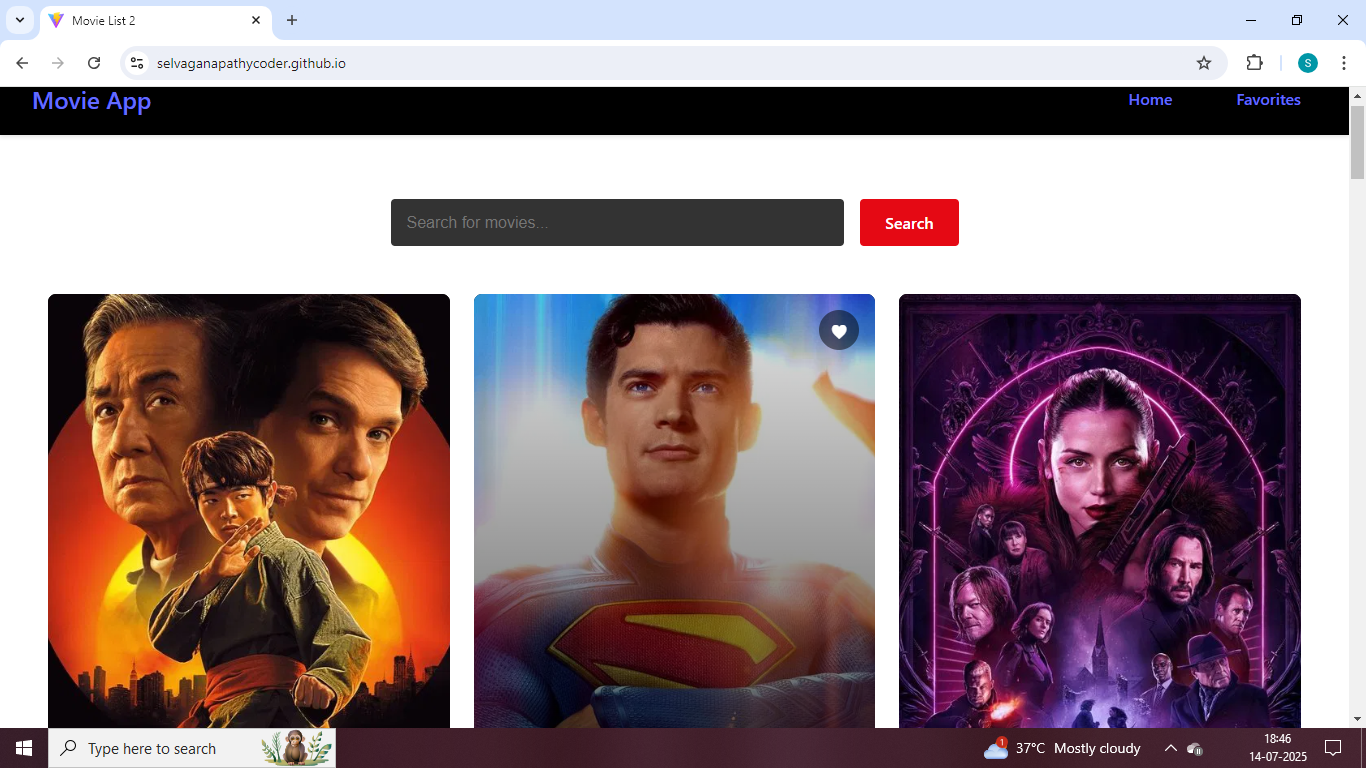The width and height of the screenshot is (1366, 768).
Task: Click the taskbar Type here to search box
Action: point(192,748)
